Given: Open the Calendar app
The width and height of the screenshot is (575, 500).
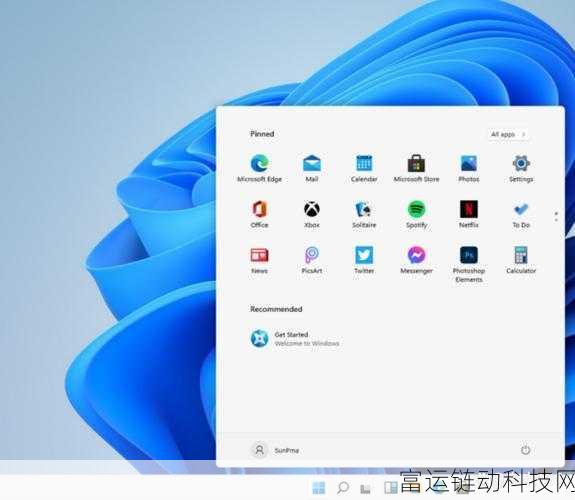Looking at the screenshot, I should [x=364, y=168].
